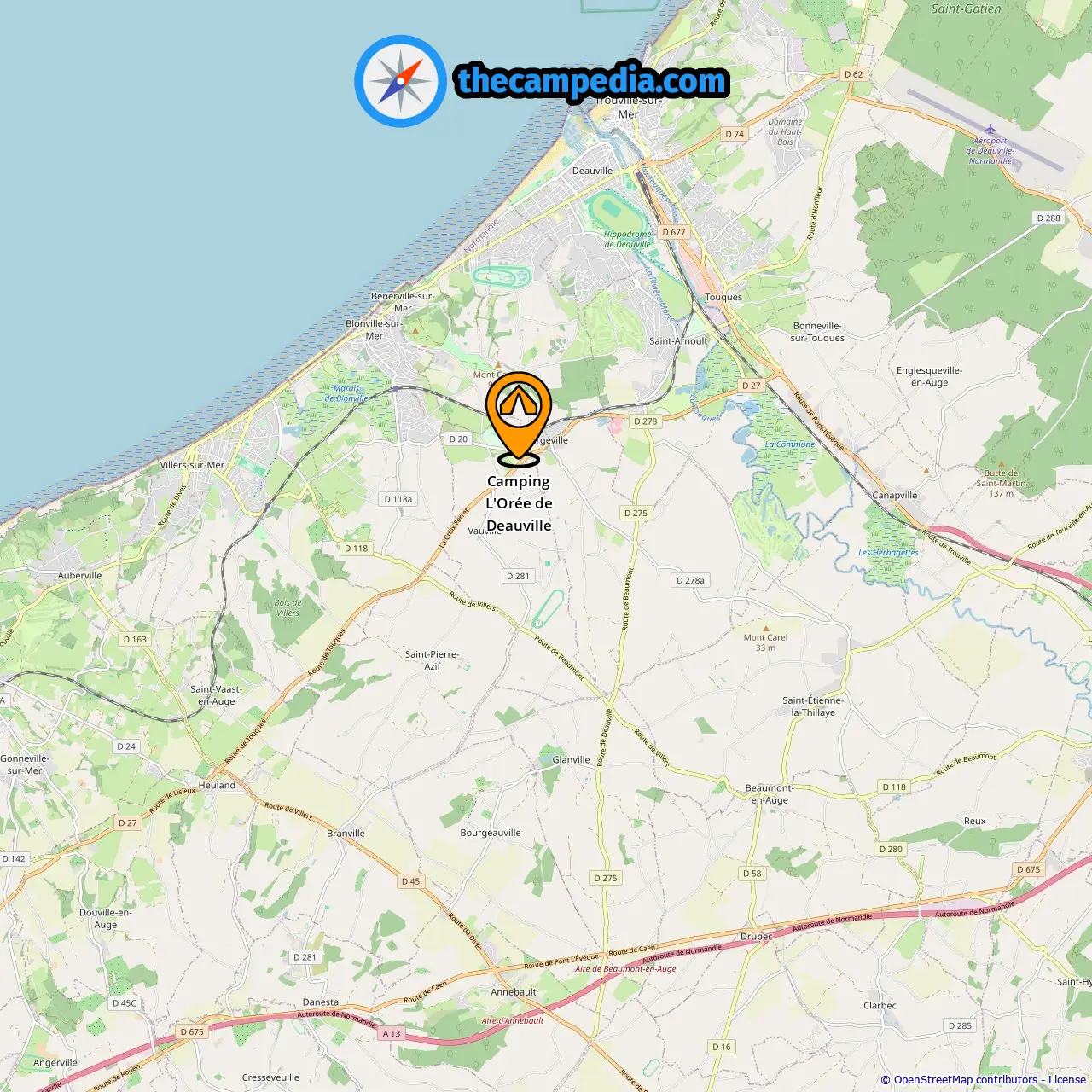Select the D 275 road badge near Glanville

605,878
